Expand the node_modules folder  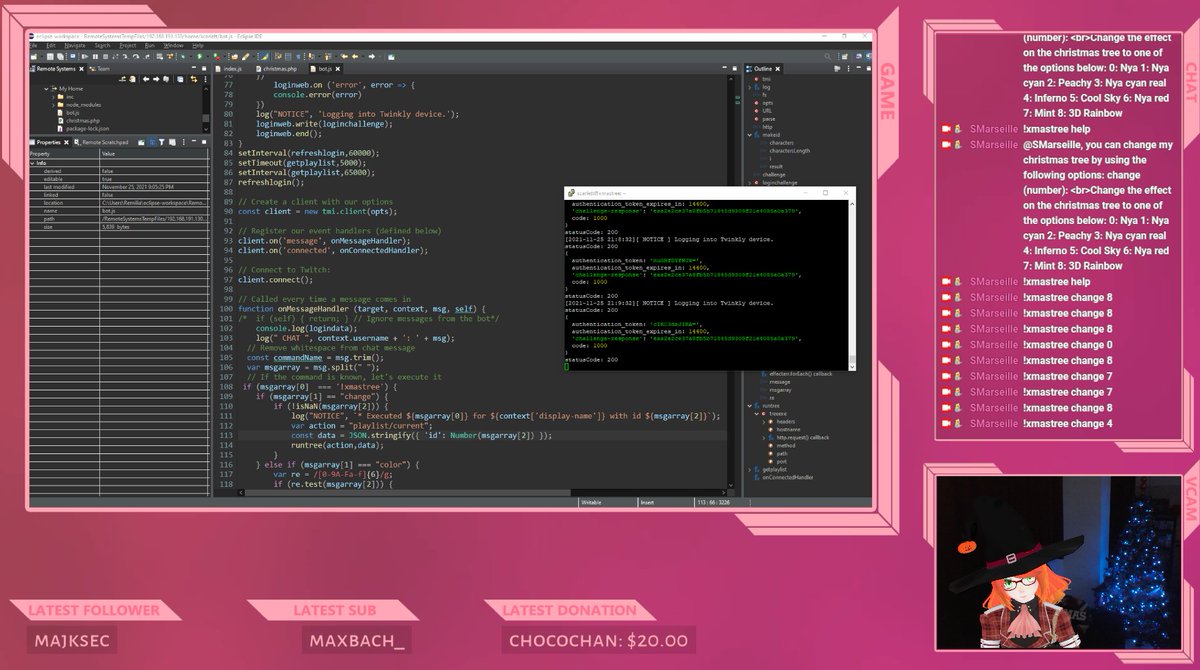click(x=53, y=105)
